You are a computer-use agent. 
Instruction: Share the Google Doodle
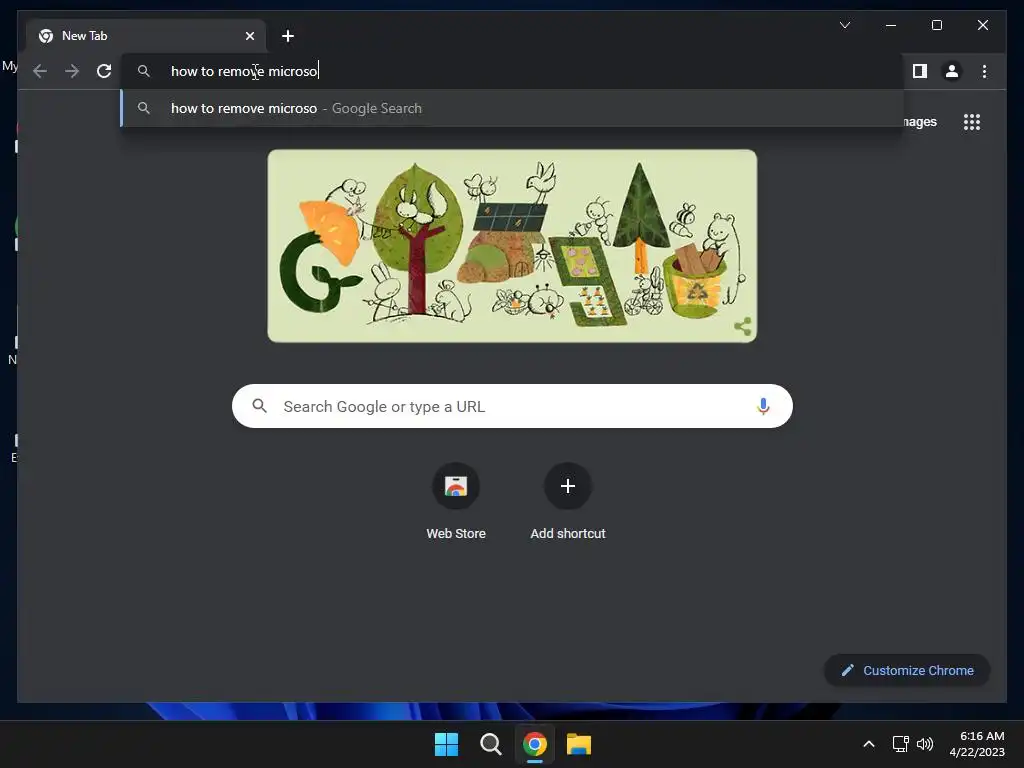743,326
